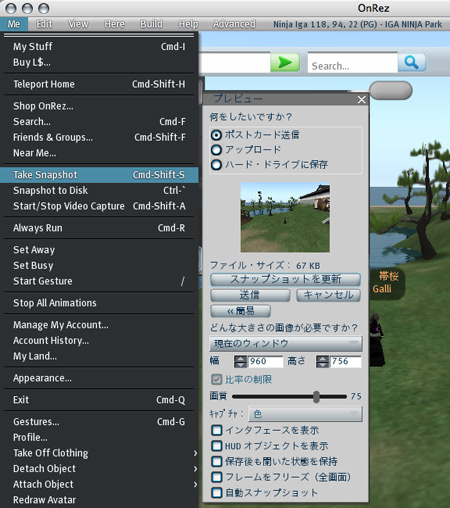
Task: Click the green go arrow button
Action: (285, 62)
